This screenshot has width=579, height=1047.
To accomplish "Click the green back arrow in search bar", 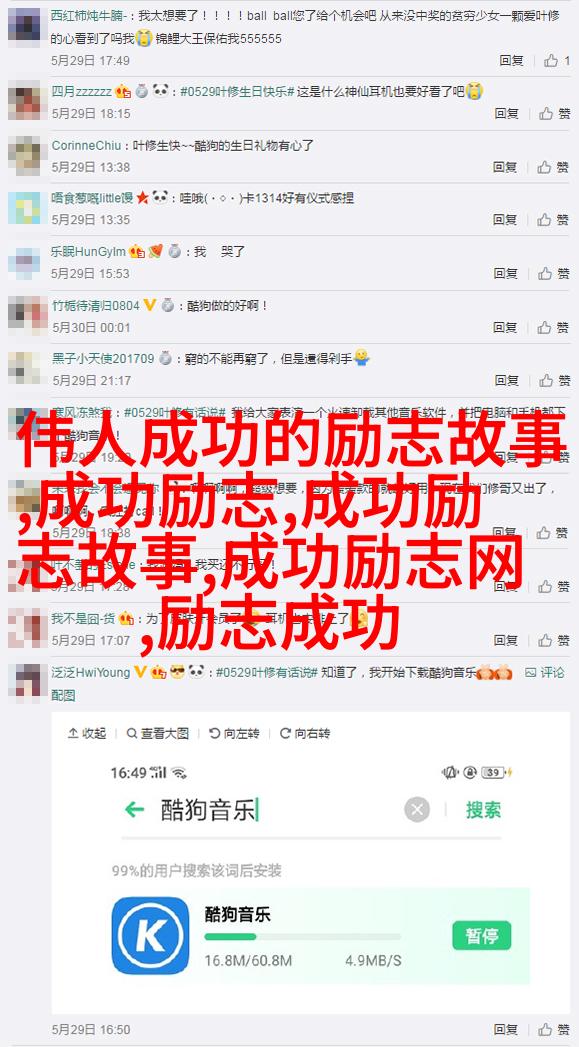I will (134, 810).
